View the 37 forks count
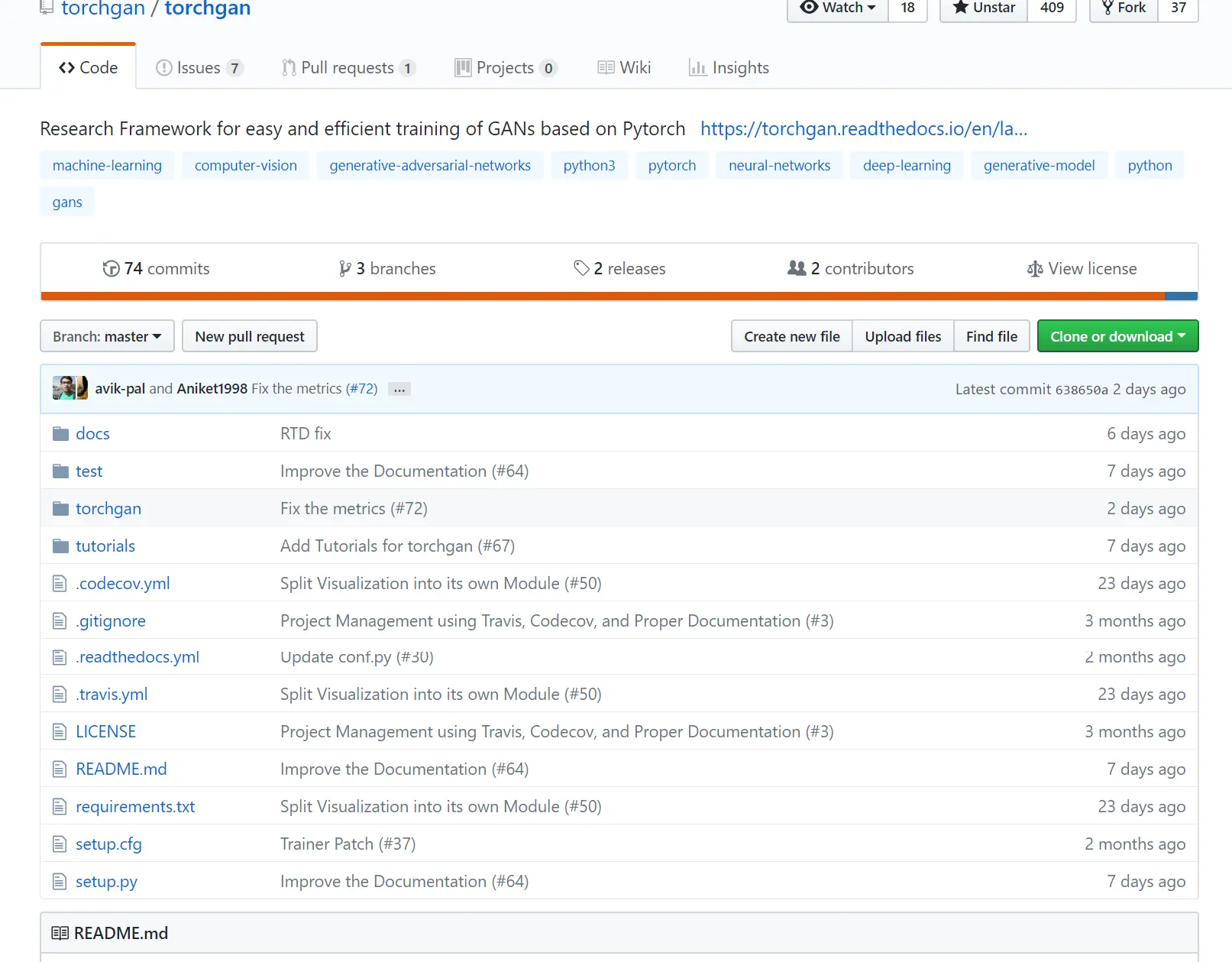This screenshot has height=962, width=1232. [1179, 8]
